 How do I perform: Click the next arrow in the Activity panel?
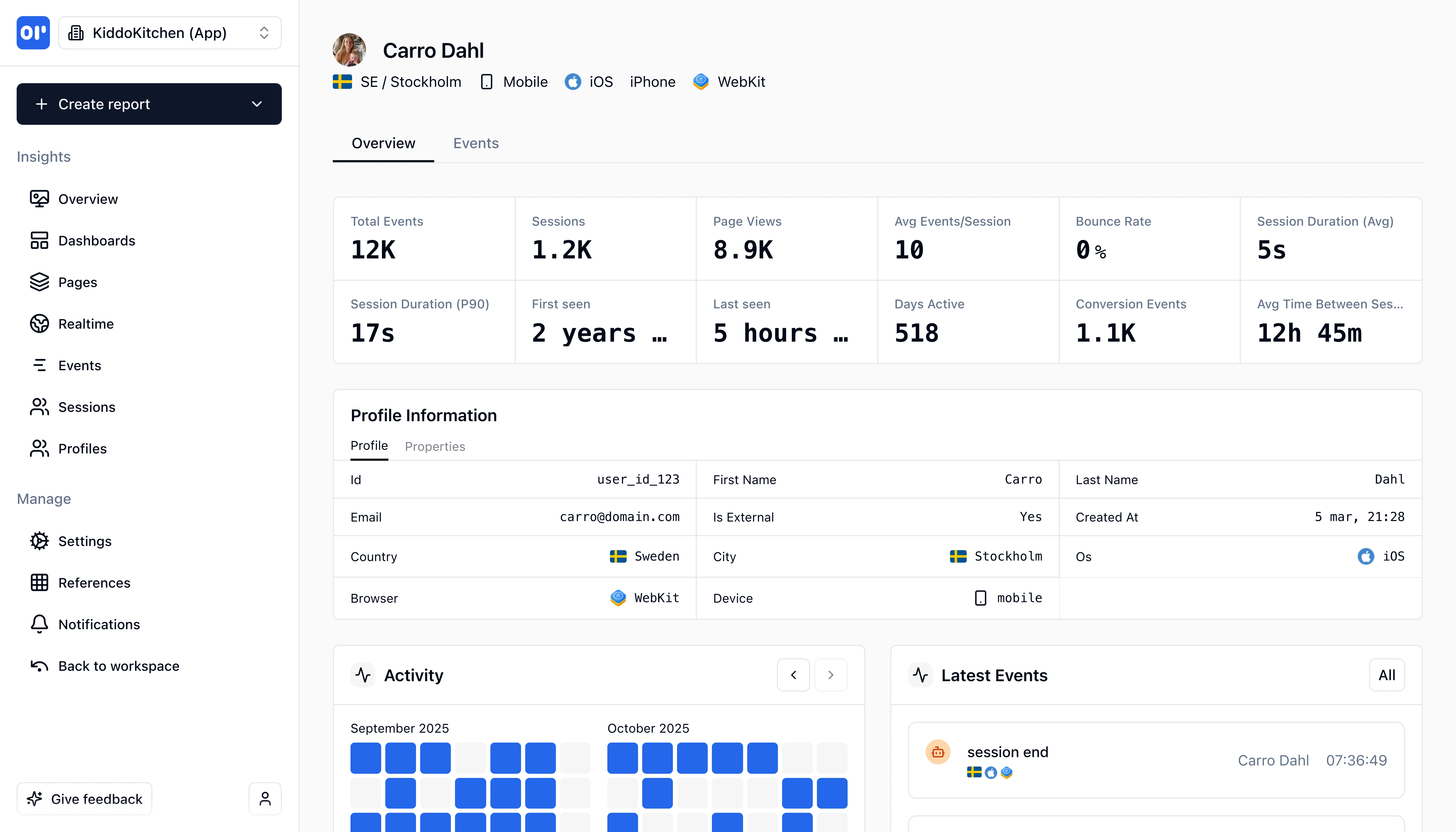tap(831, 675)
